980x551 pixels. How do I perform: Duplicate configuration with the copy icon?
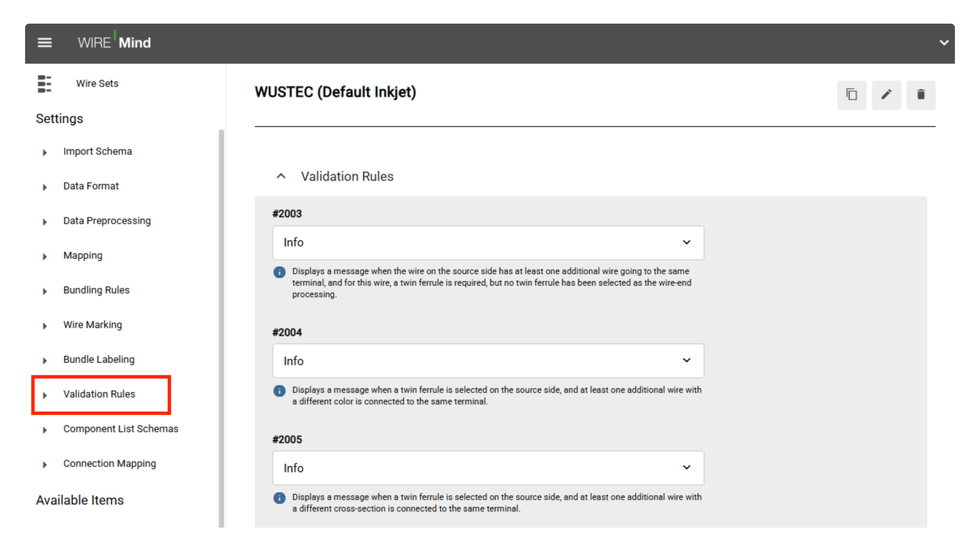851,95
